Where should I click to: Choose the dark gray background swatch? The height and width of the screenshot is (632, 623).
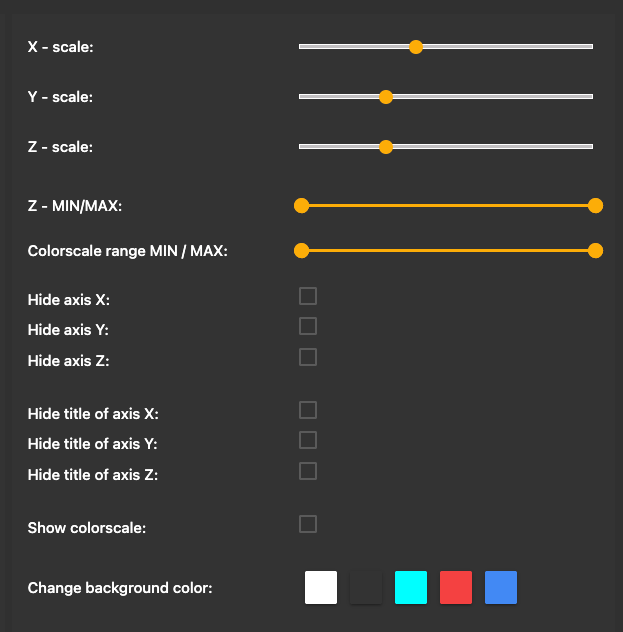366,587
